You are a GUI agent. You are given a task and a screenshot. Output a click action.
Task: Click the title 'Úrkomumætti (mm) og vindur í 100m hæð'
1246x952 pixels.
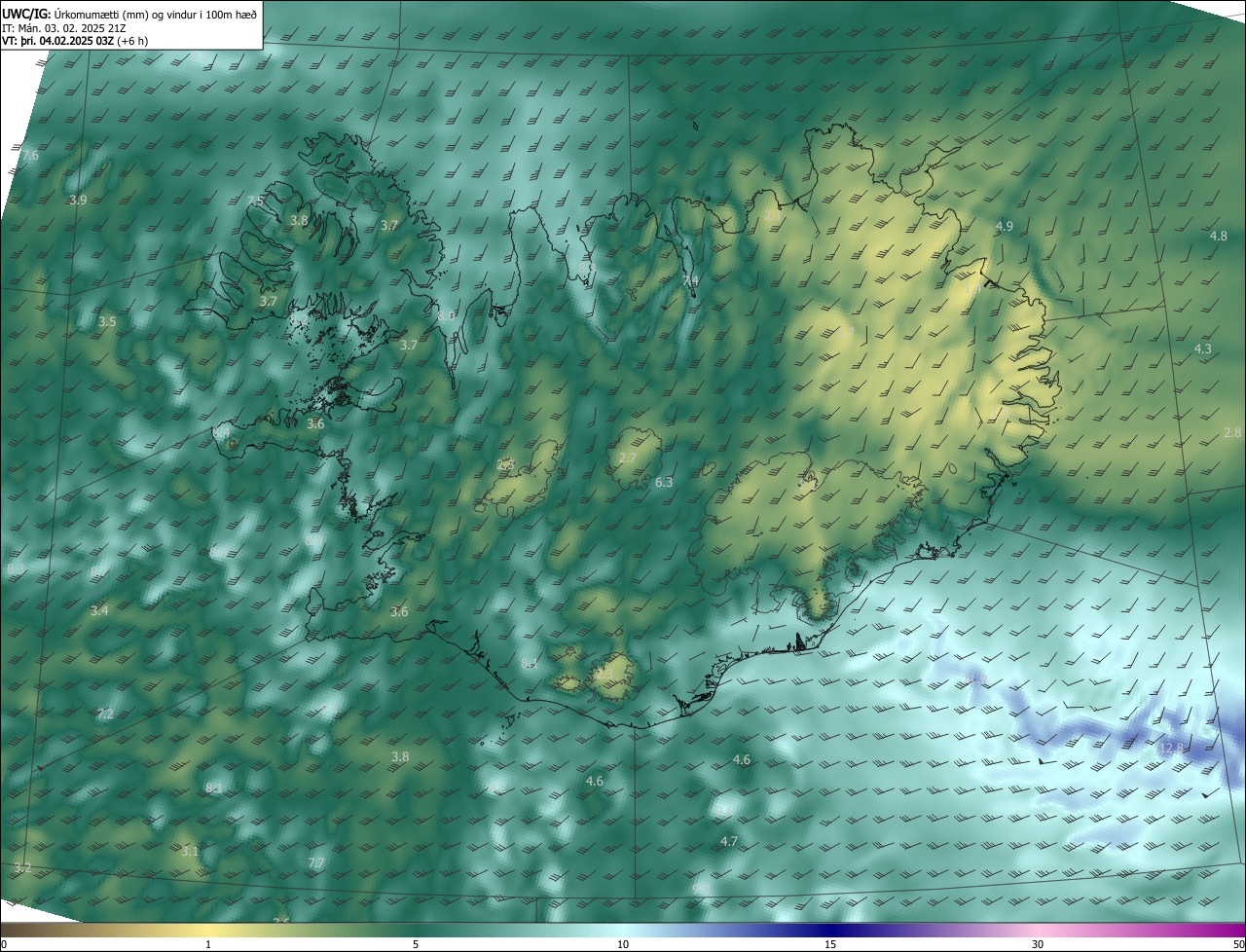tap(156, 13)
